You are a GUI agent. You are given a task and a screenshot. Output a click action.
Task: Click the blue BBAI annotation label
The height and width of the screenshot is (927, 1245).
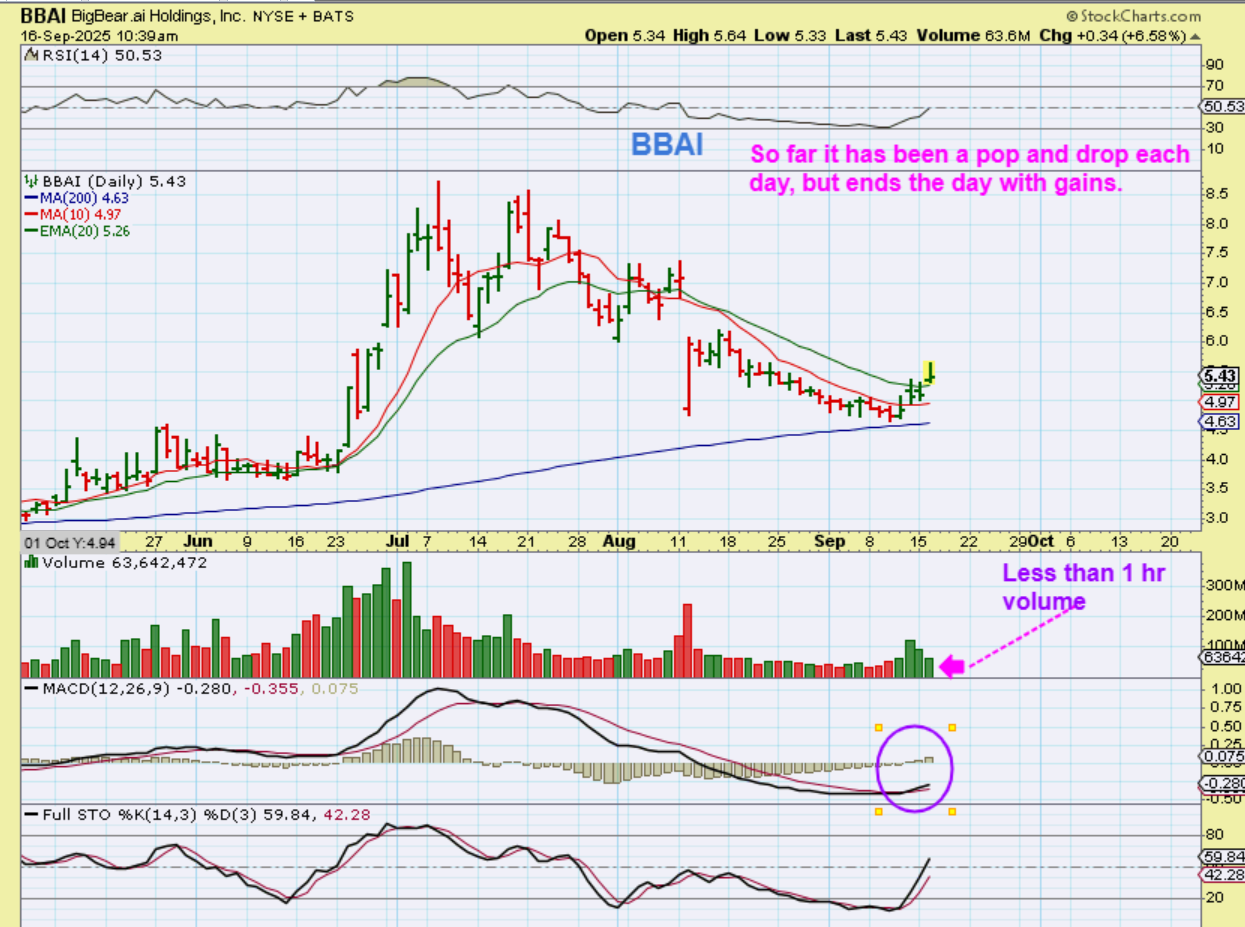[667, 145]
